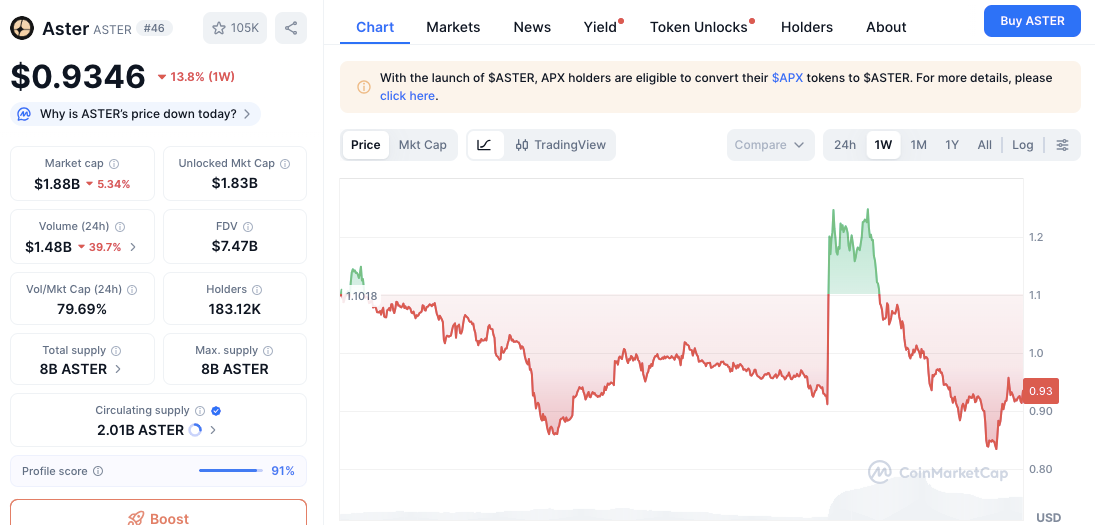Click the Profile score progress bar
This screenshot has width=1095, height=525.
click(x=231, y=471)
